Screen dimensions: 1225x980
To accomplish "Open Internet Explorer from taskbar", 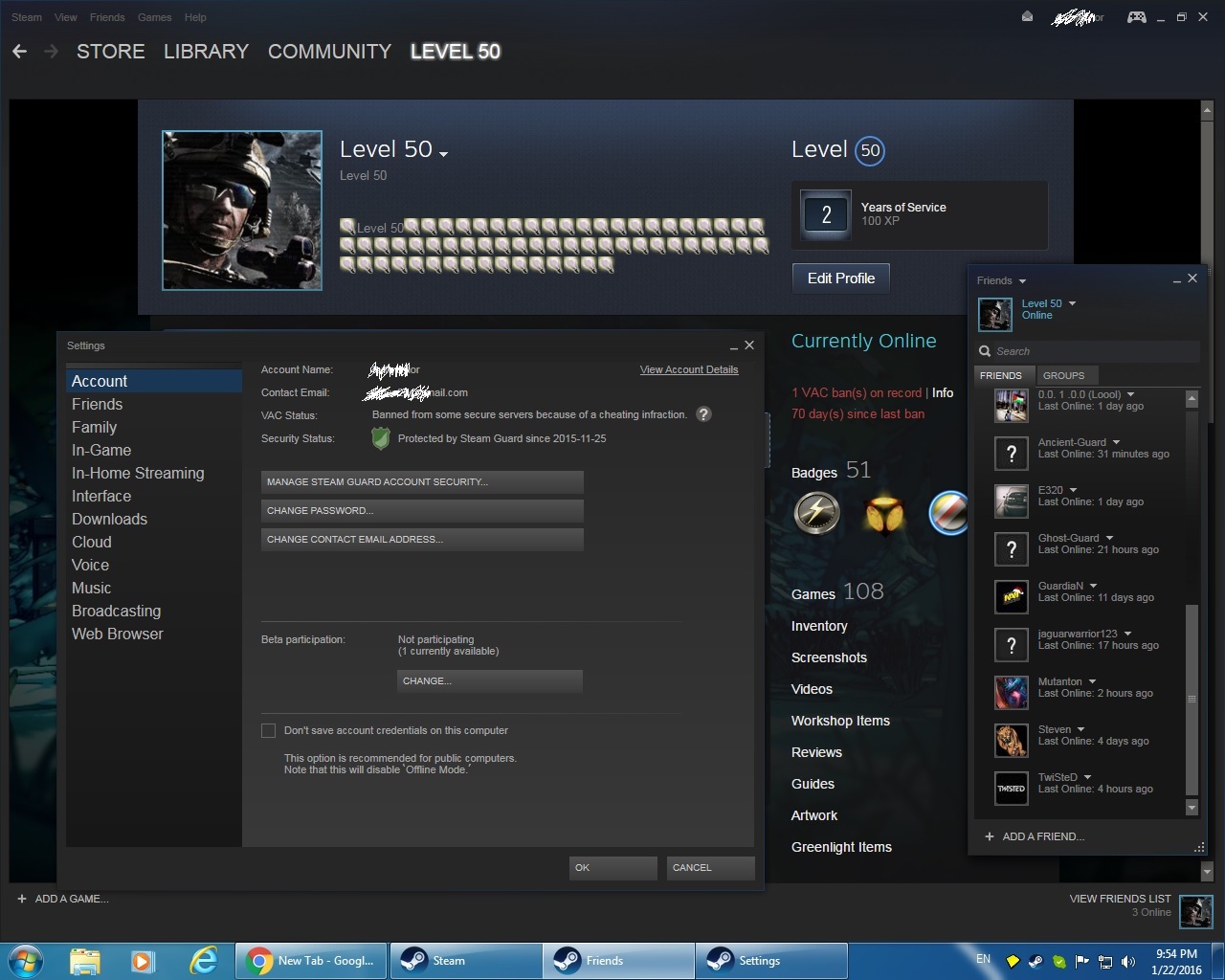I will 203,961.
